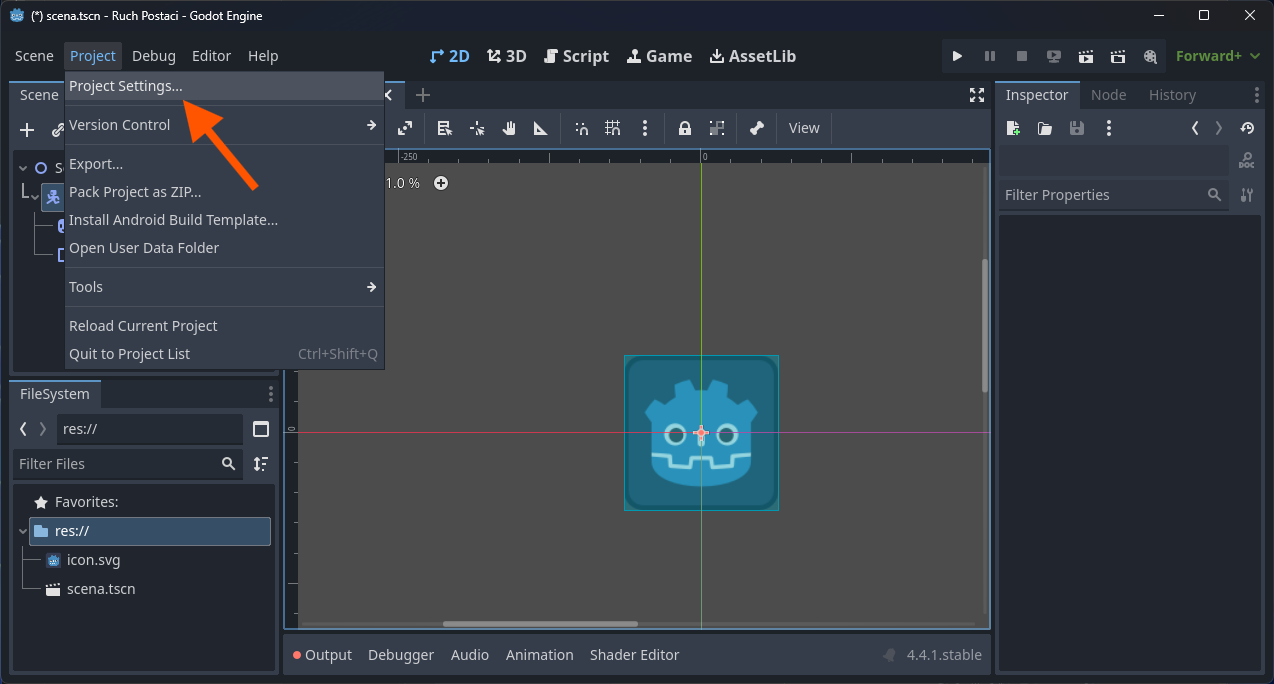
Task: Switch to the Inspector tab
Action: 1037,95
